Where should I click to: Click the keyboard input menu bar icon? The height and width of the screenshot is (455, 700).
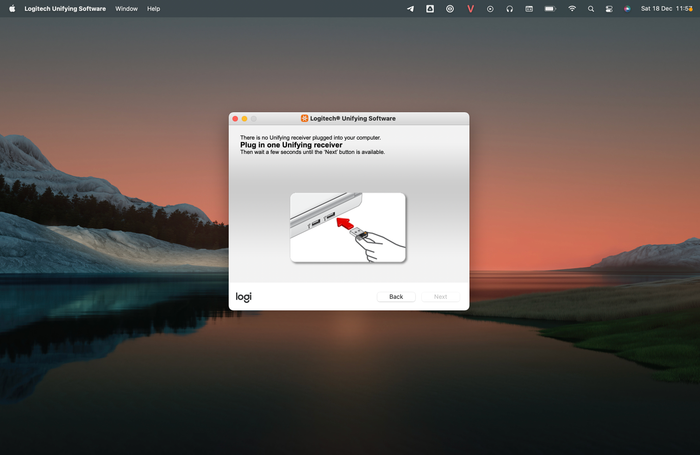click(529, 8)
